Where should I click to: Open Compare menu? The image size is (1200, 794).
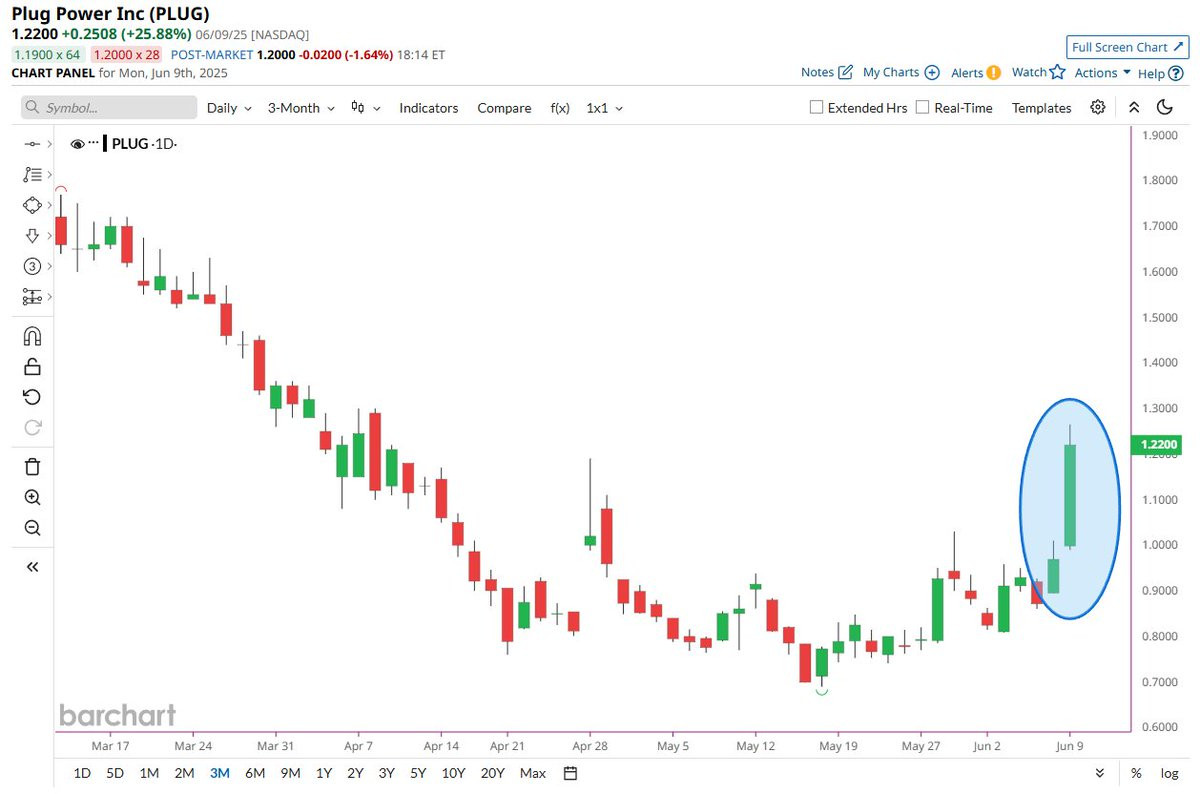point(504,108)
